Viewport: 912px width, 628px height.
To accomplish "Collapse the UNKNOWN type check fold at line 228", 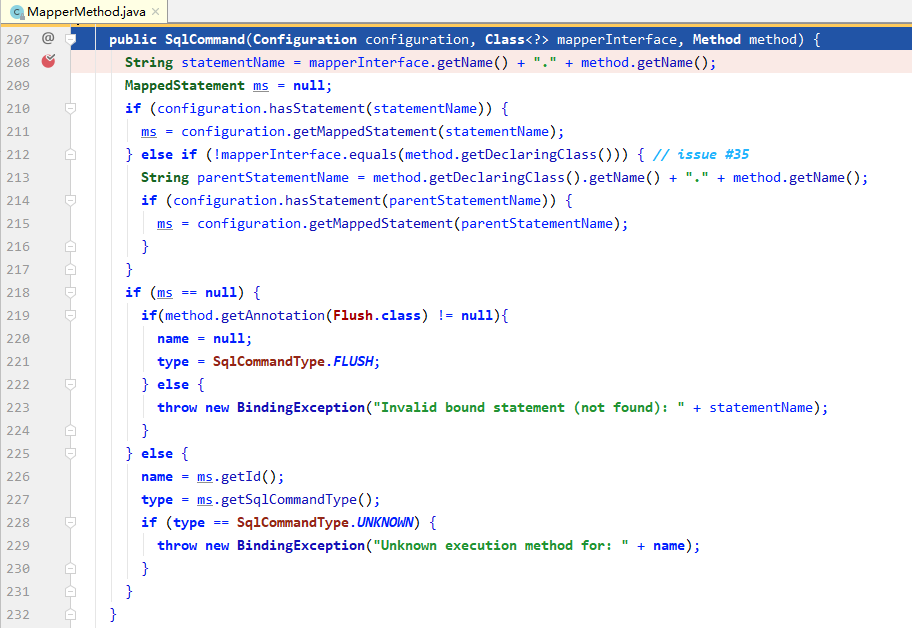I will coord(70,522).
